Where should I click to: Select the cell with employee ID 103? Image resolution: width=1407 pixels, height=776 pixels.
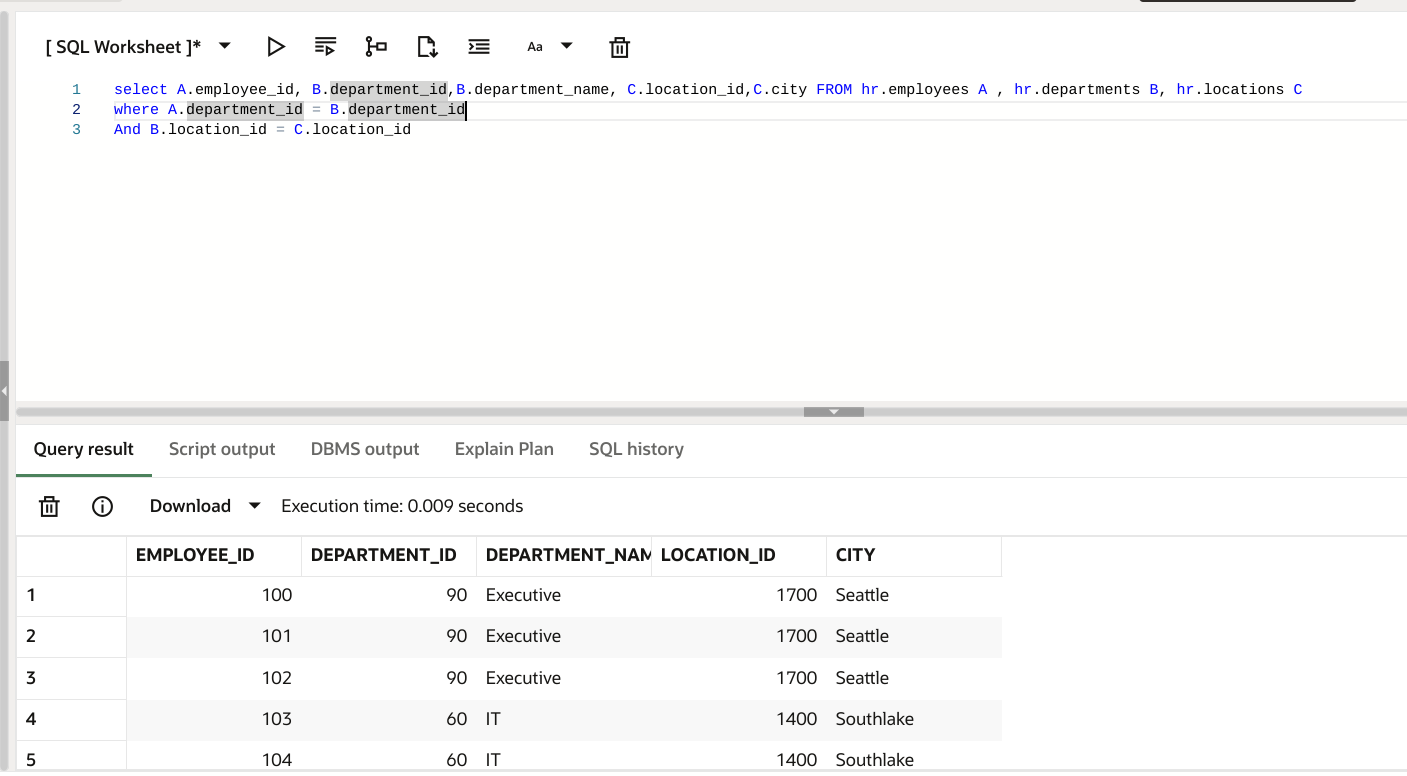214,719
